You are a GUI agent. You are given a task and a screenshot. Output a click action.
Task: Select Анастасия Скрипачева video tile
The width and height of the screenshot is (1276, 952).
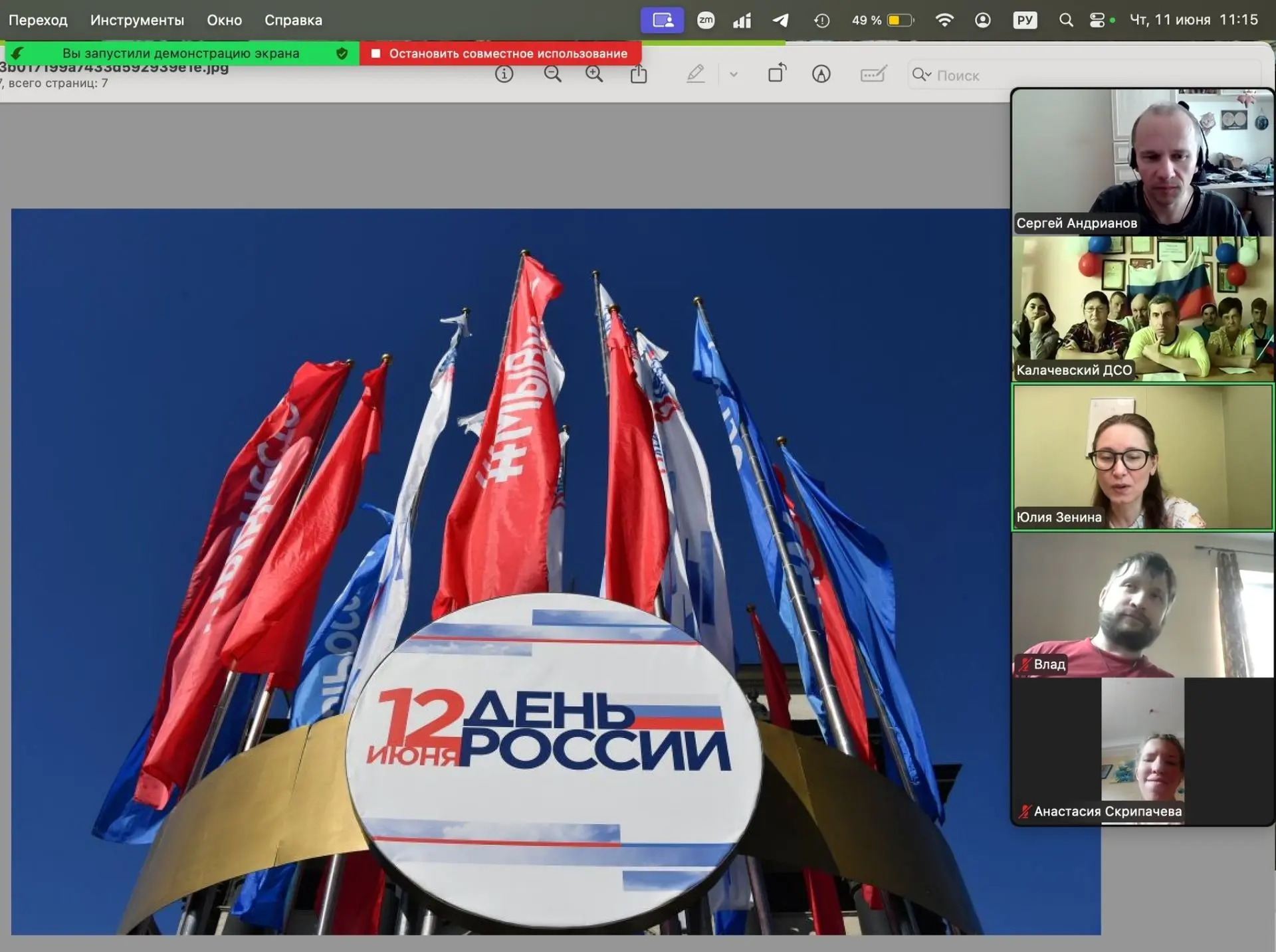tap(1142, 751)
